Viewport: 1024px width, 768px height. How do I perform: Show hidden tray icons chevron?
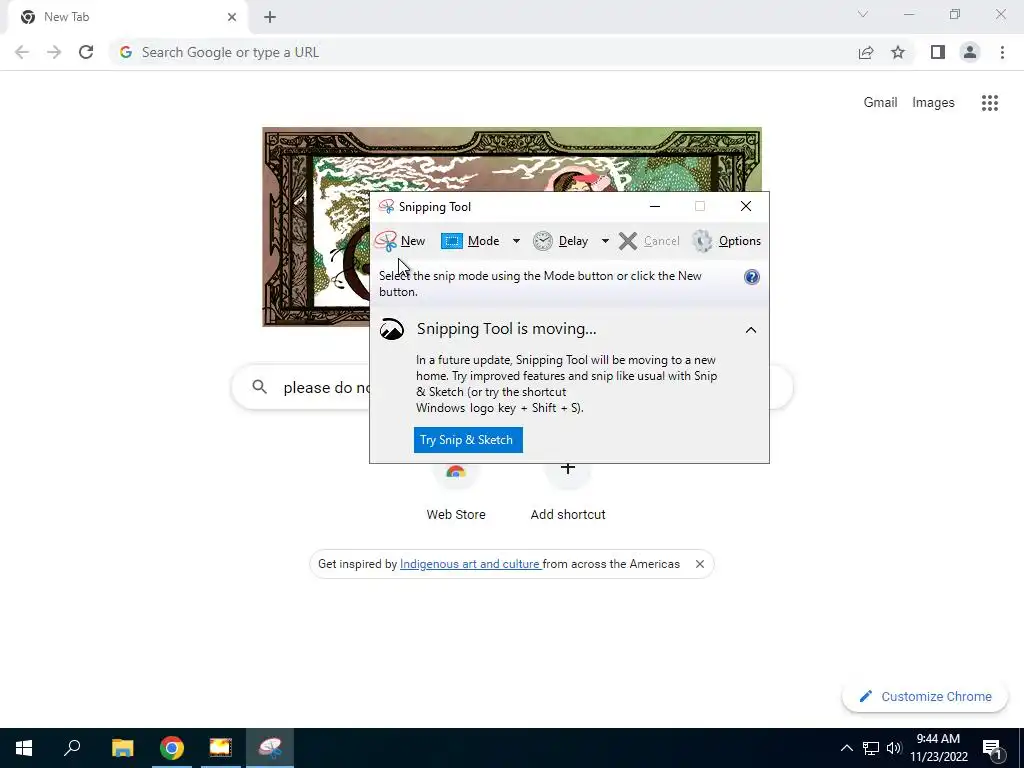click(x=846, y=748)
